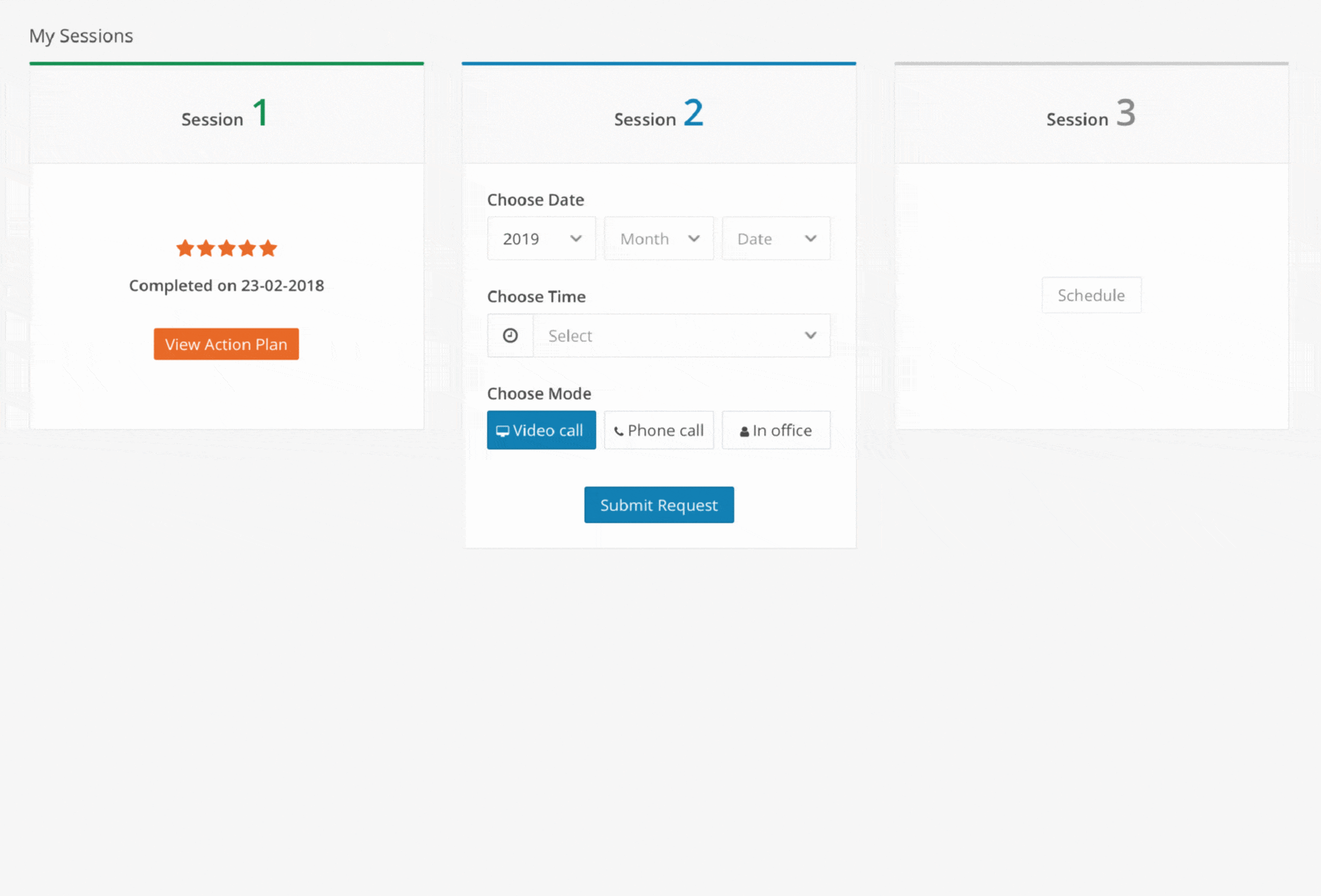Click the monitor icon on Video call
The image size is (1321, 896).
click(x=503, y=431)
